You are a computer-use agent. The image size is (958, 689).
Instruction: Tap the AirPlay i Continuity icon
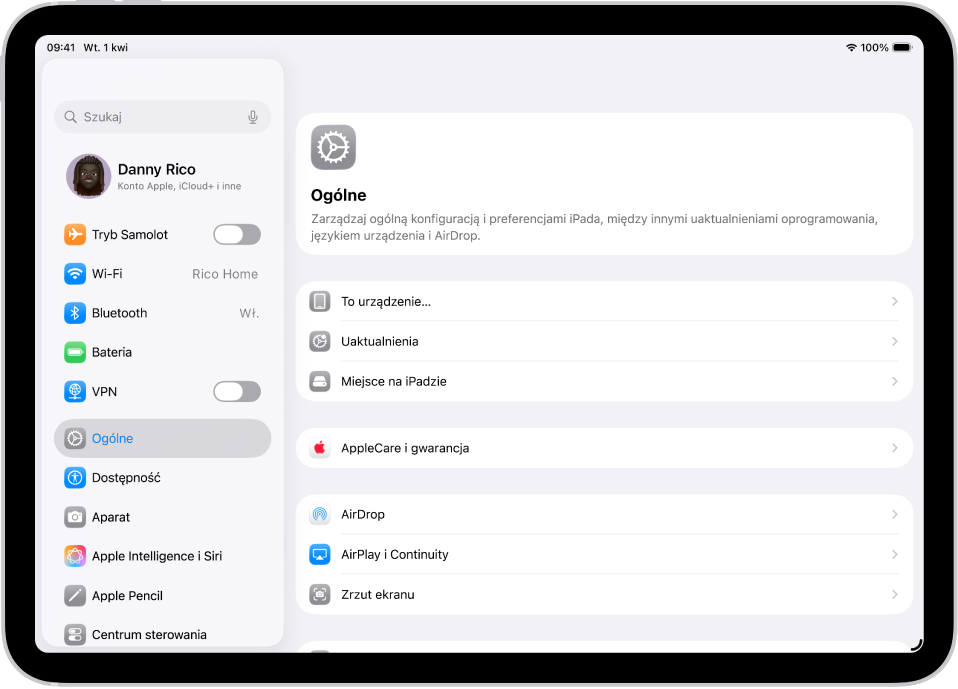[x=320, y=555]
